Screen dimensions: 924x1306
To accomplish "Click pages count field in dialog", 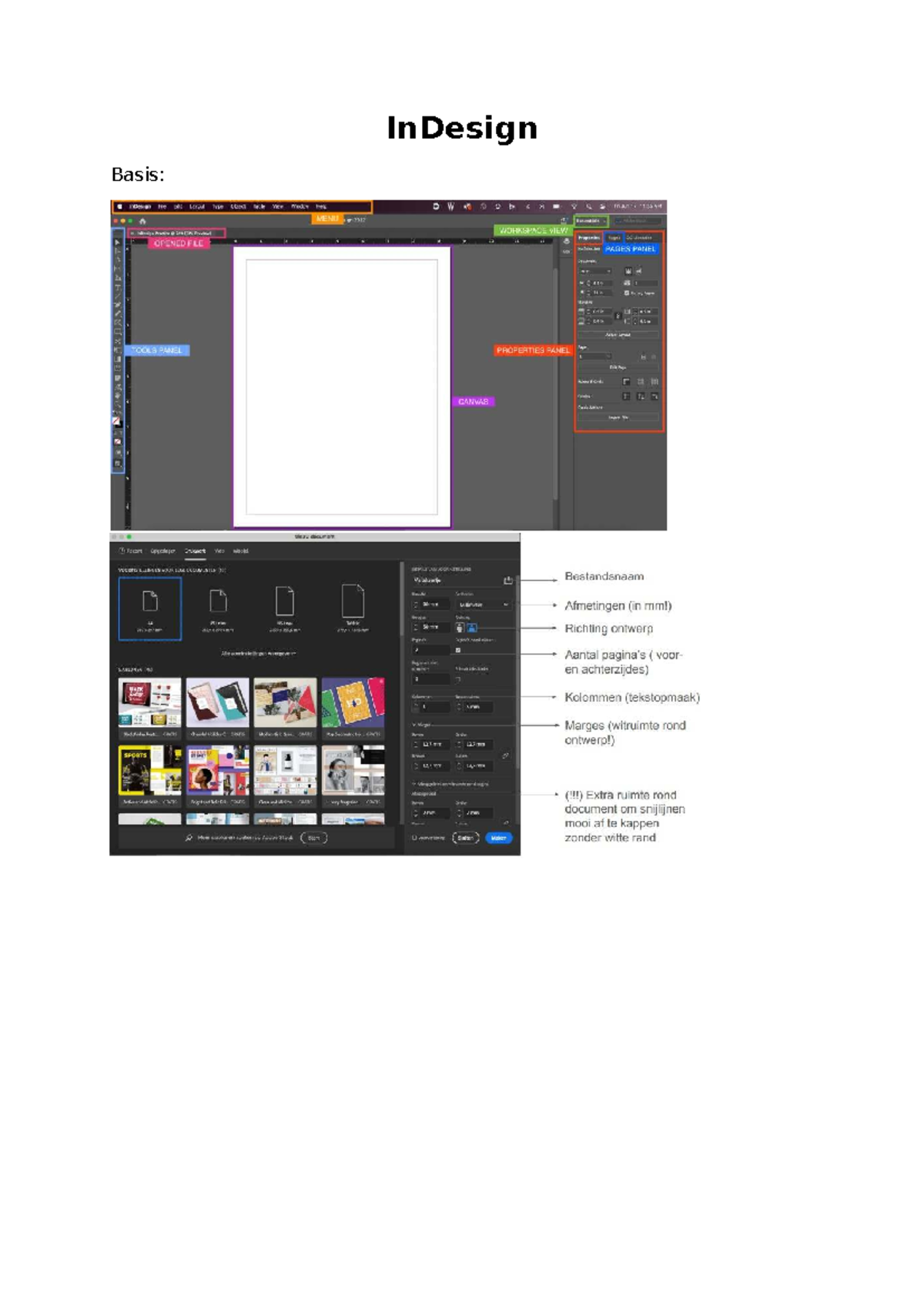I will pyautogui.click(x=431, y=650).
